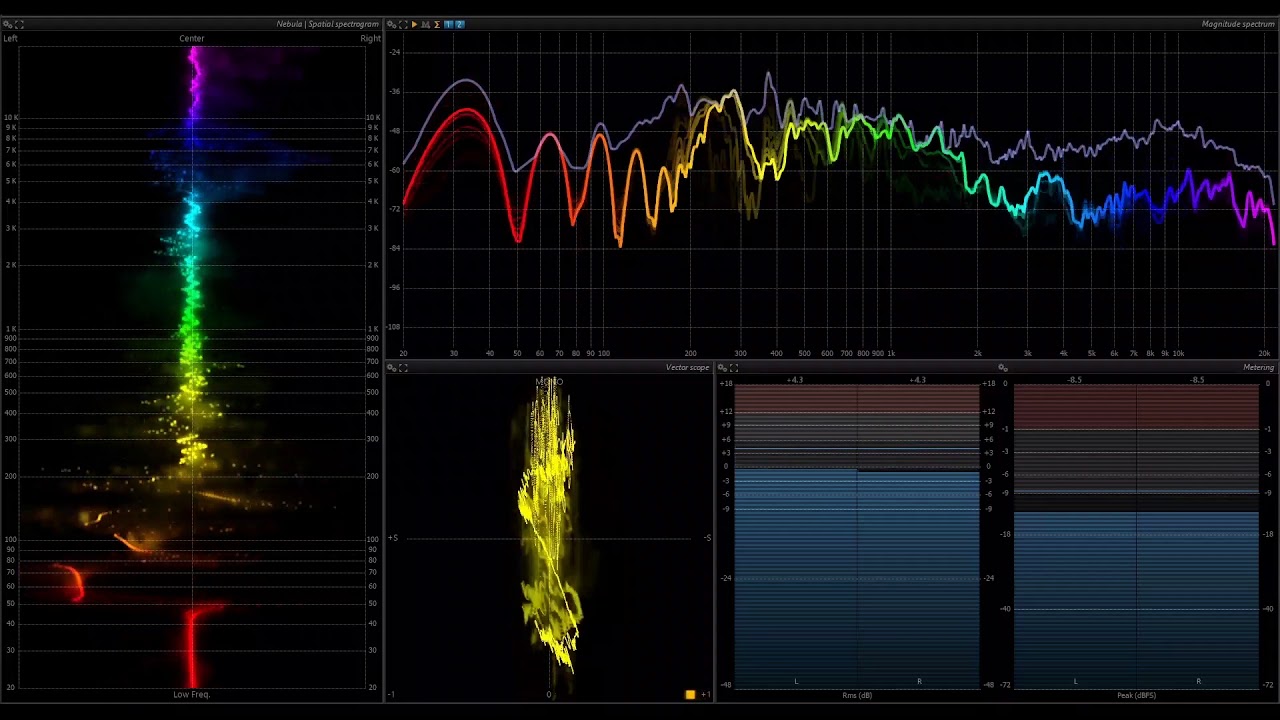Toggle channel 2 in Magnitude spectrum
Image resolution: width=1280 pixels, height=720 pixels.
(x=459, y=24)
